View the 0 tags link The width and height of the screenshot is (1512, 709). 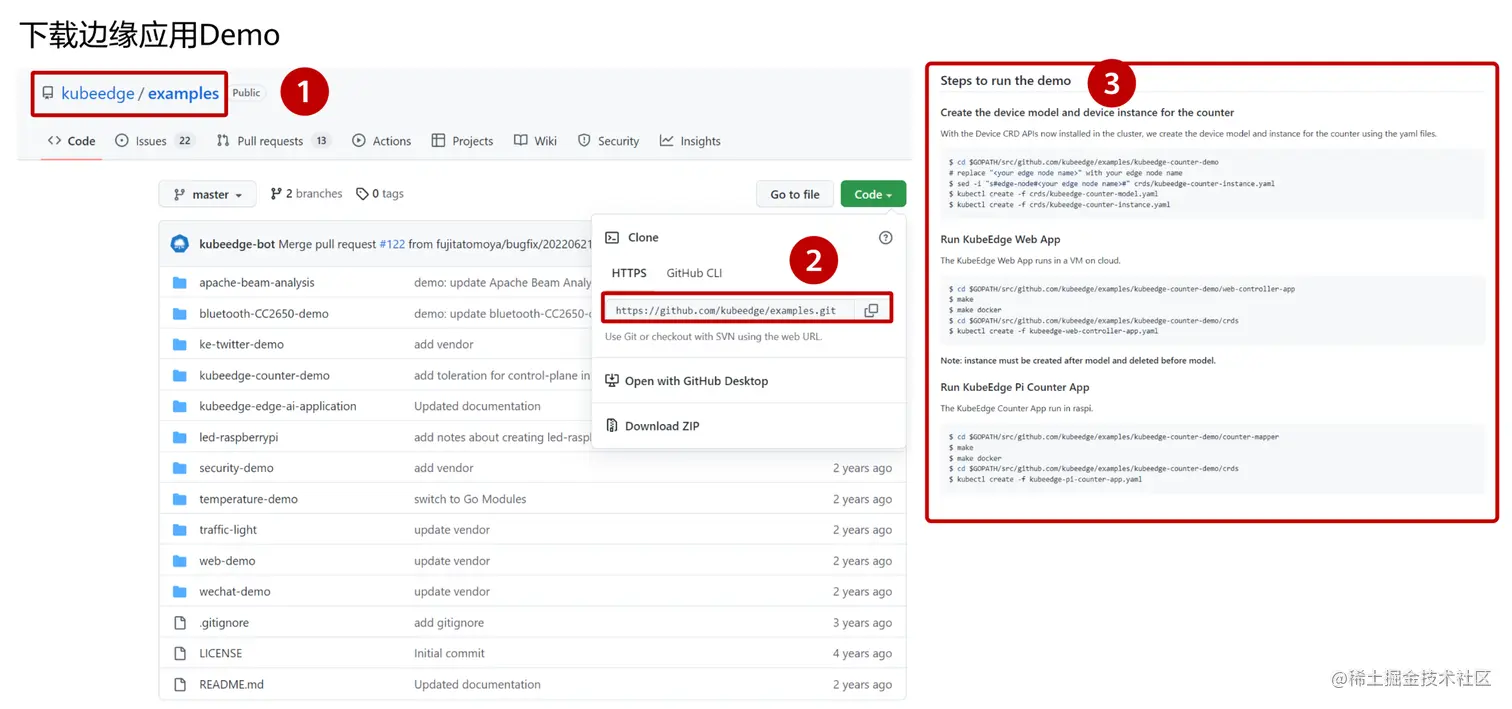pyautogui.click(x=380, y=194)
